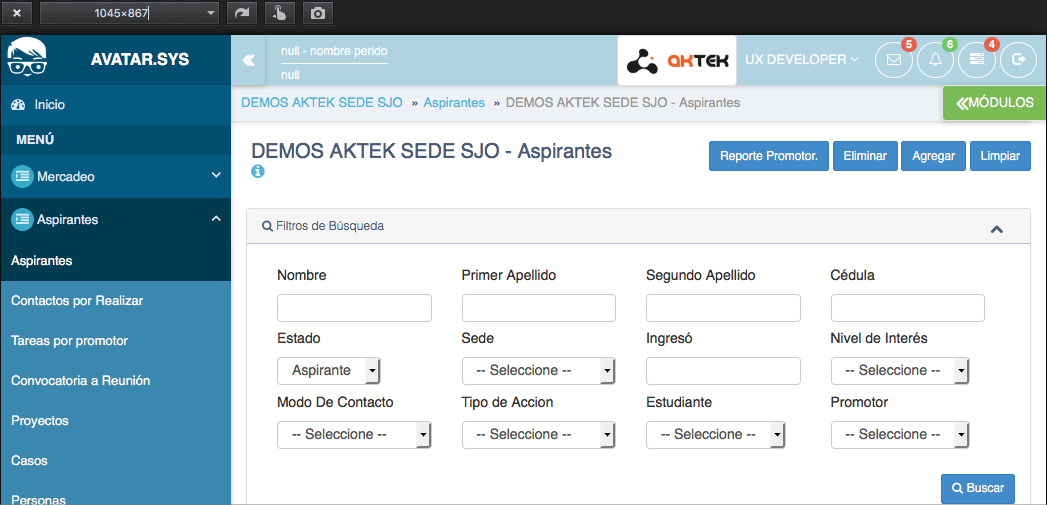
Task: Open the UX DEVELOPER user menu
Action: 802,60
